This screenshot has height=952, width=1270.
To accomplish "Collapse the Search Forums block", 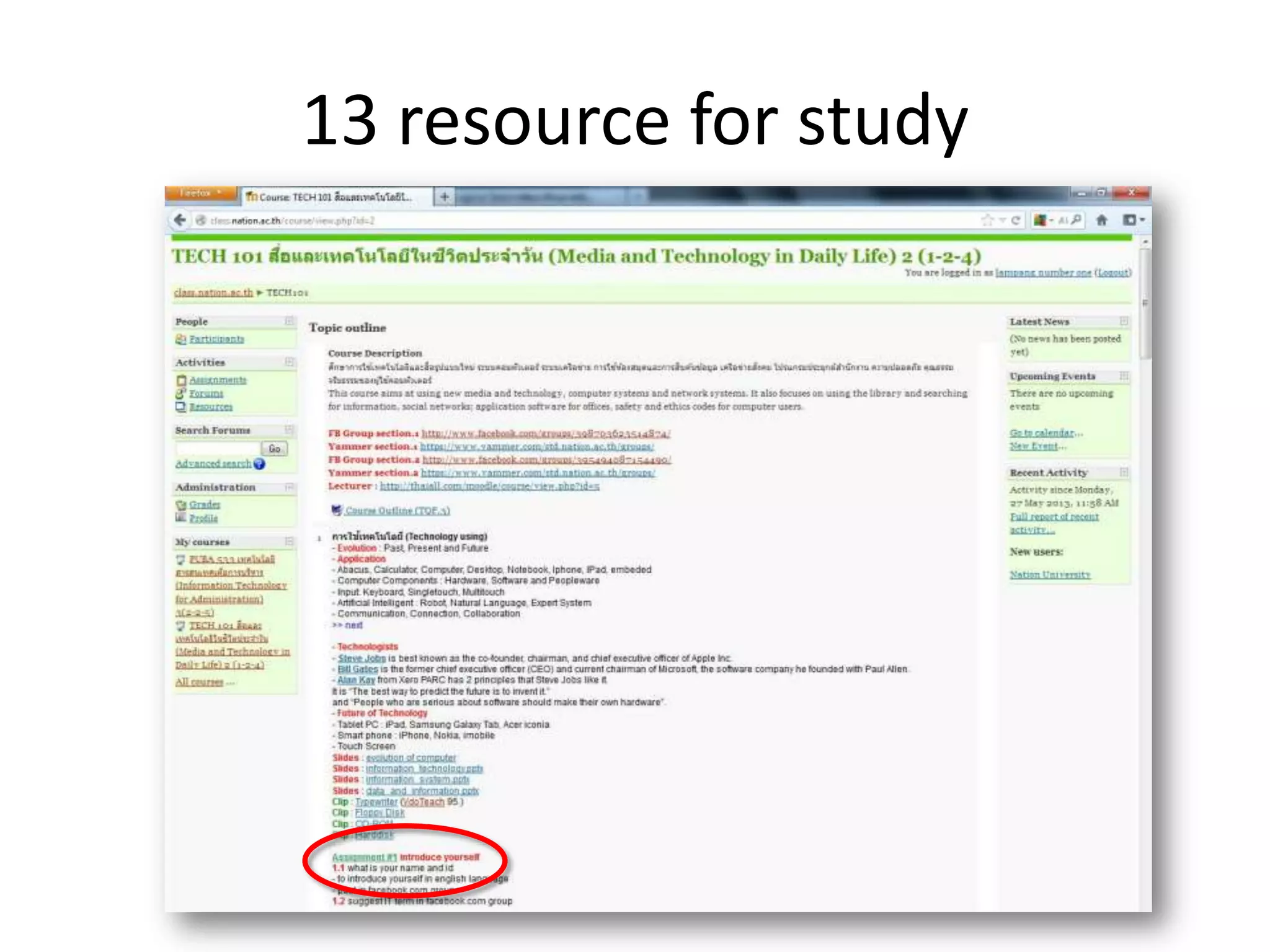I will [x=289, y=430].
